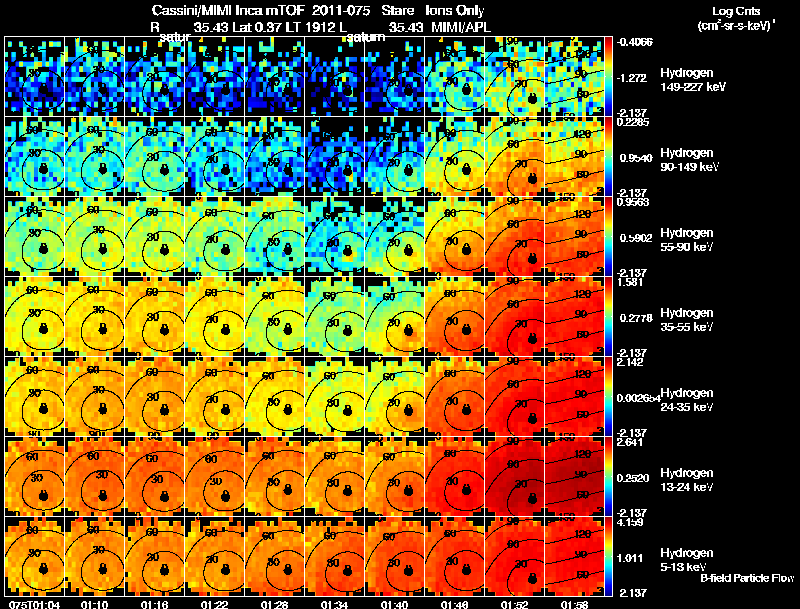
Task: Click the 0.5902 colorbar value
Action: 636,238
